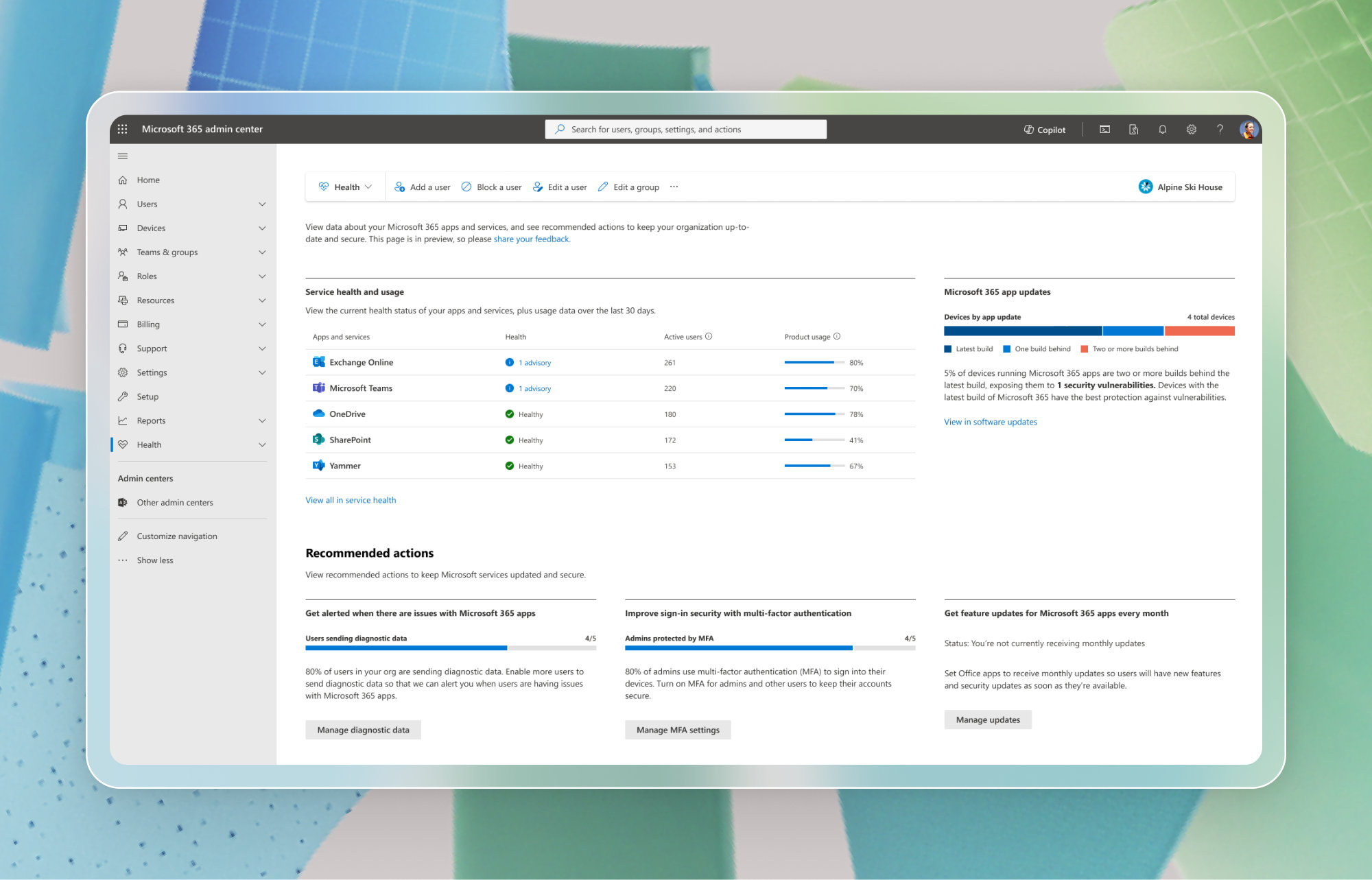The width and height of the screenshot is (1372, 880).
Task: Open the settings gear in header
Action: (1191, 129)
